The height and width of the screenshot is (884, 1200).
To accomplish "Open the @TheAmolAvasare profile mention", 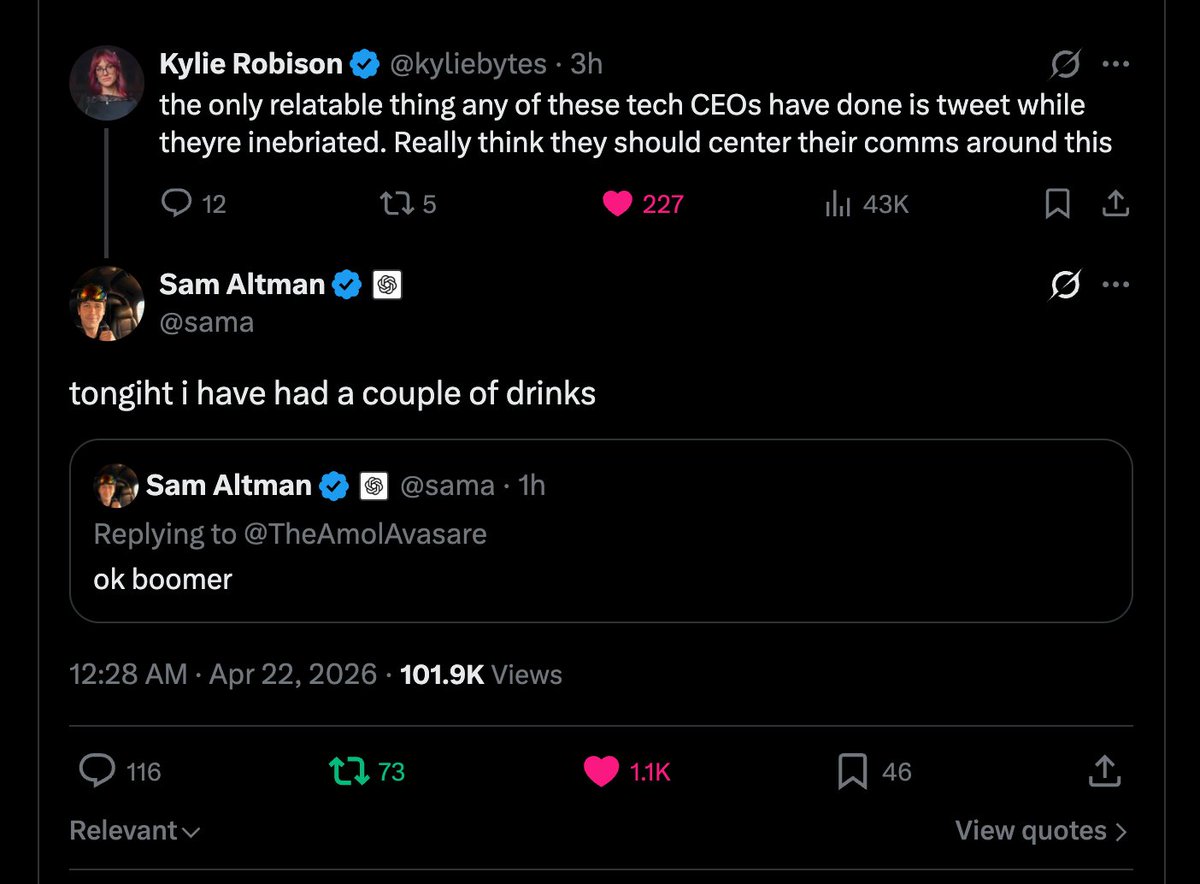I will 366,534.
